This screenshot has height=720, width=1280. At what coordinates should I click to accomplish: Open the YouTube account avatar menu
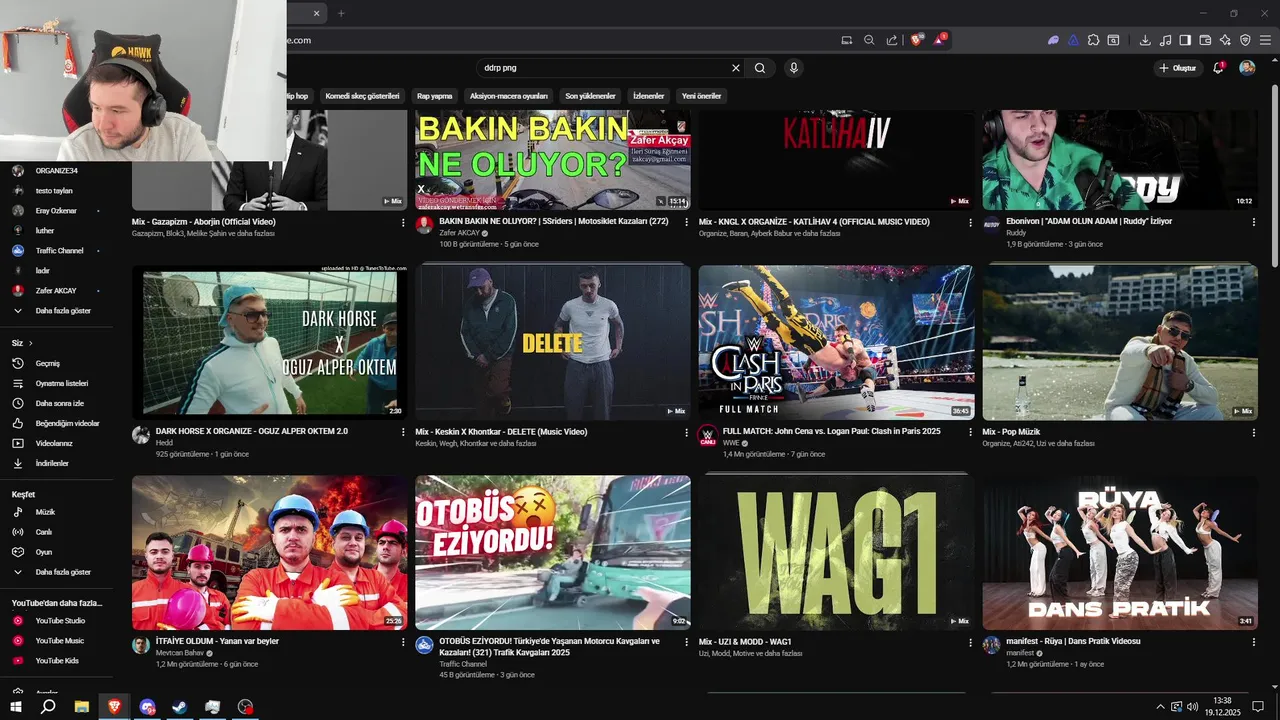tap(1247, 68)
